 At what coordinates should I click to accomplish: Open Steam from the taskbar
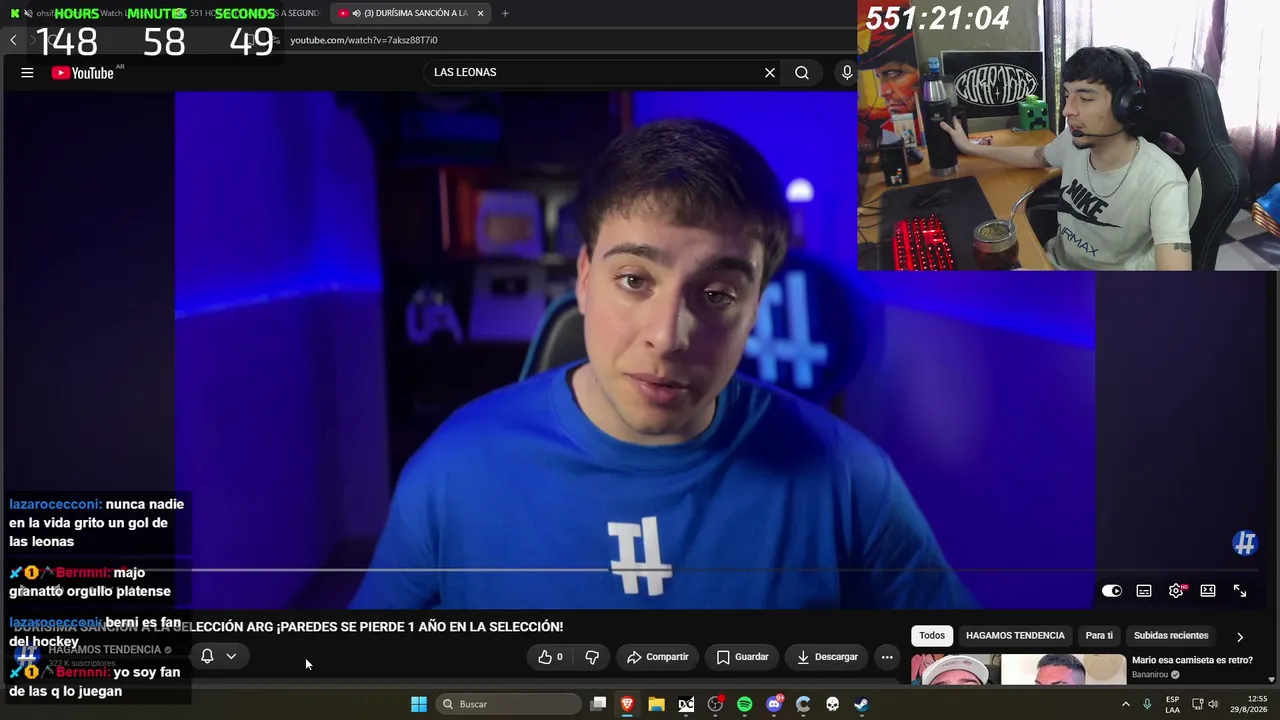pos(861,704)
